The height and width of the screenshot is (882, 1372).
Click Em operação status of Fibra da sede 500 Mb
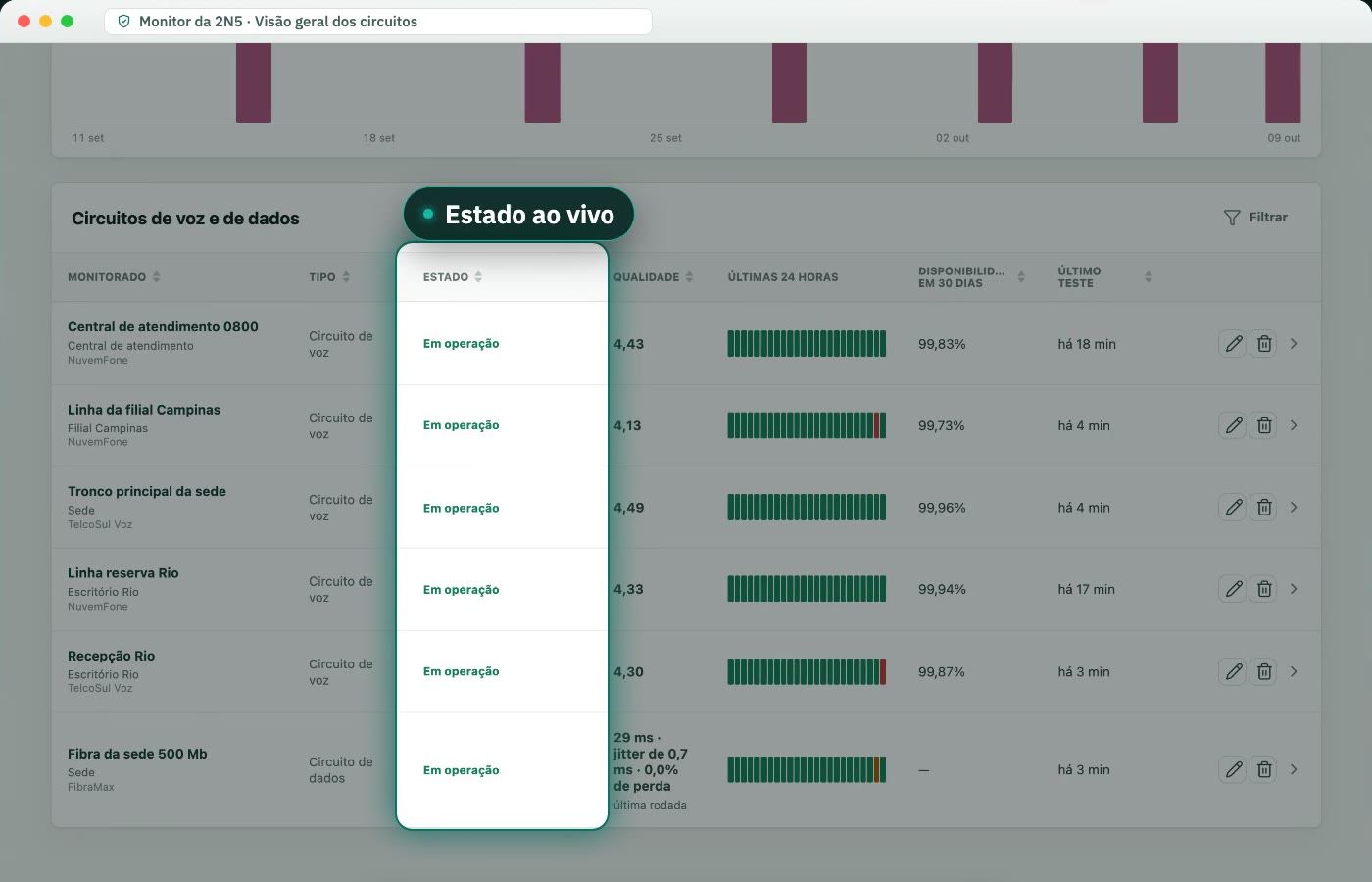pos(462,770)
